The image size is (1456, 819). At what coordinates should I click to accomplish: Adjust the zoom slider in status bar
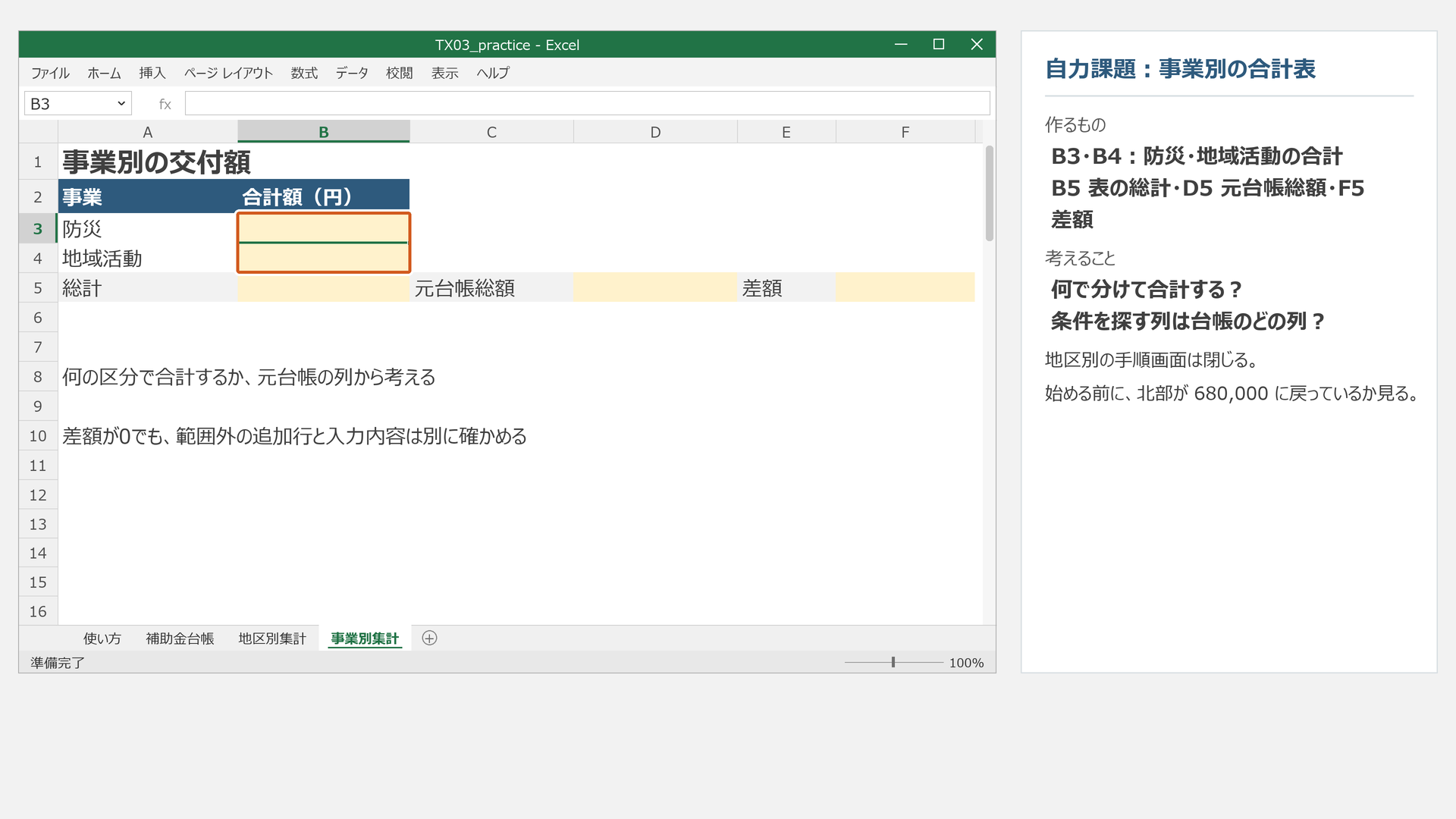point(893,662)
